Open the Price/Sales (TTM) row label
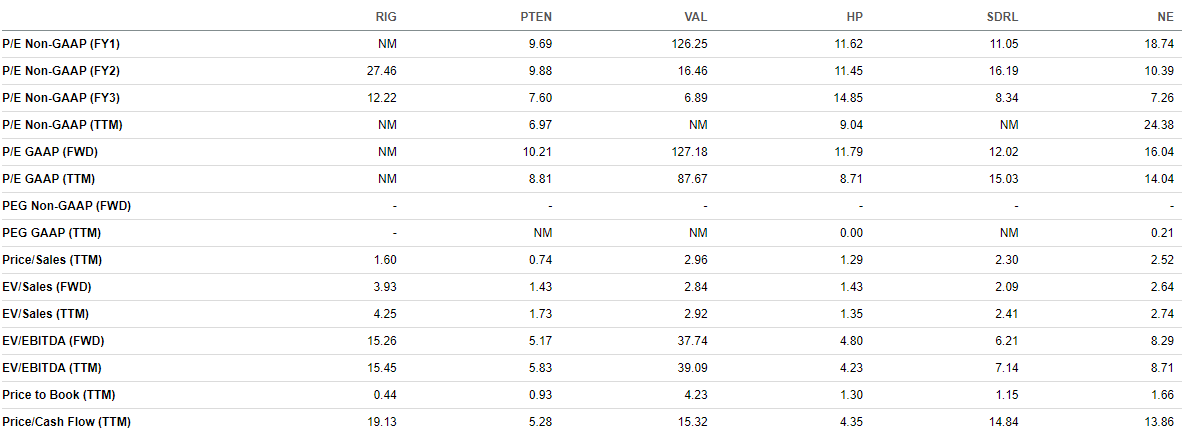Viewport: 1185px width, 437px height. point(52,260)
